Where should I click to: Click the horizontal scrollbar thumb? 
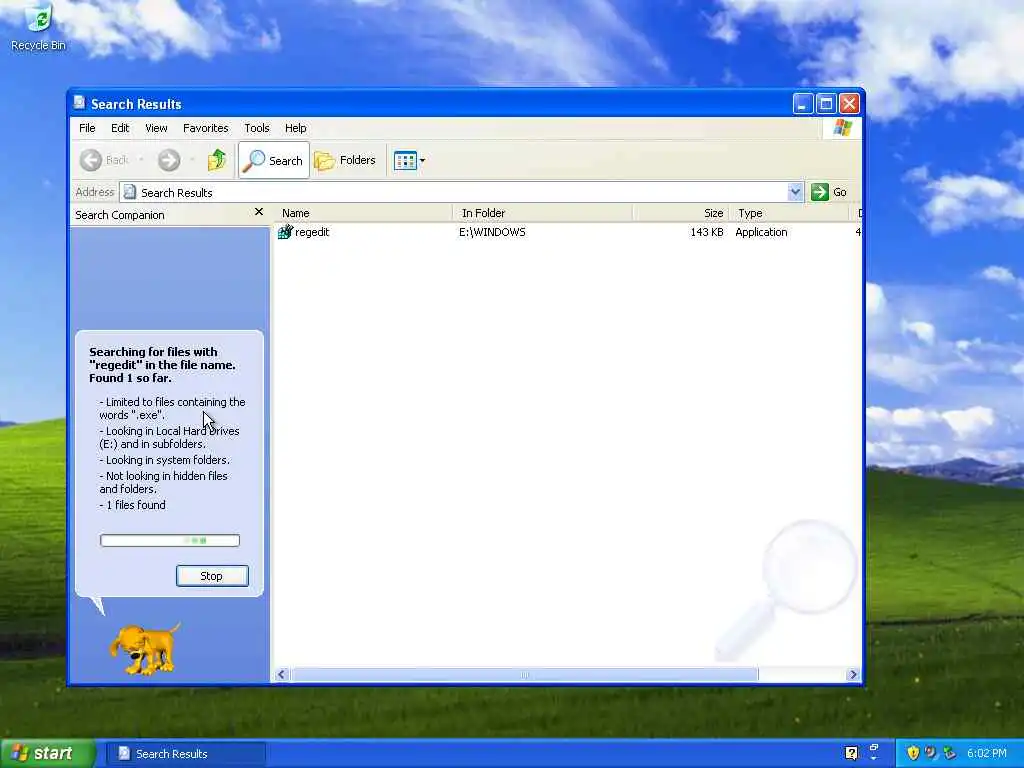pos(524,674)
